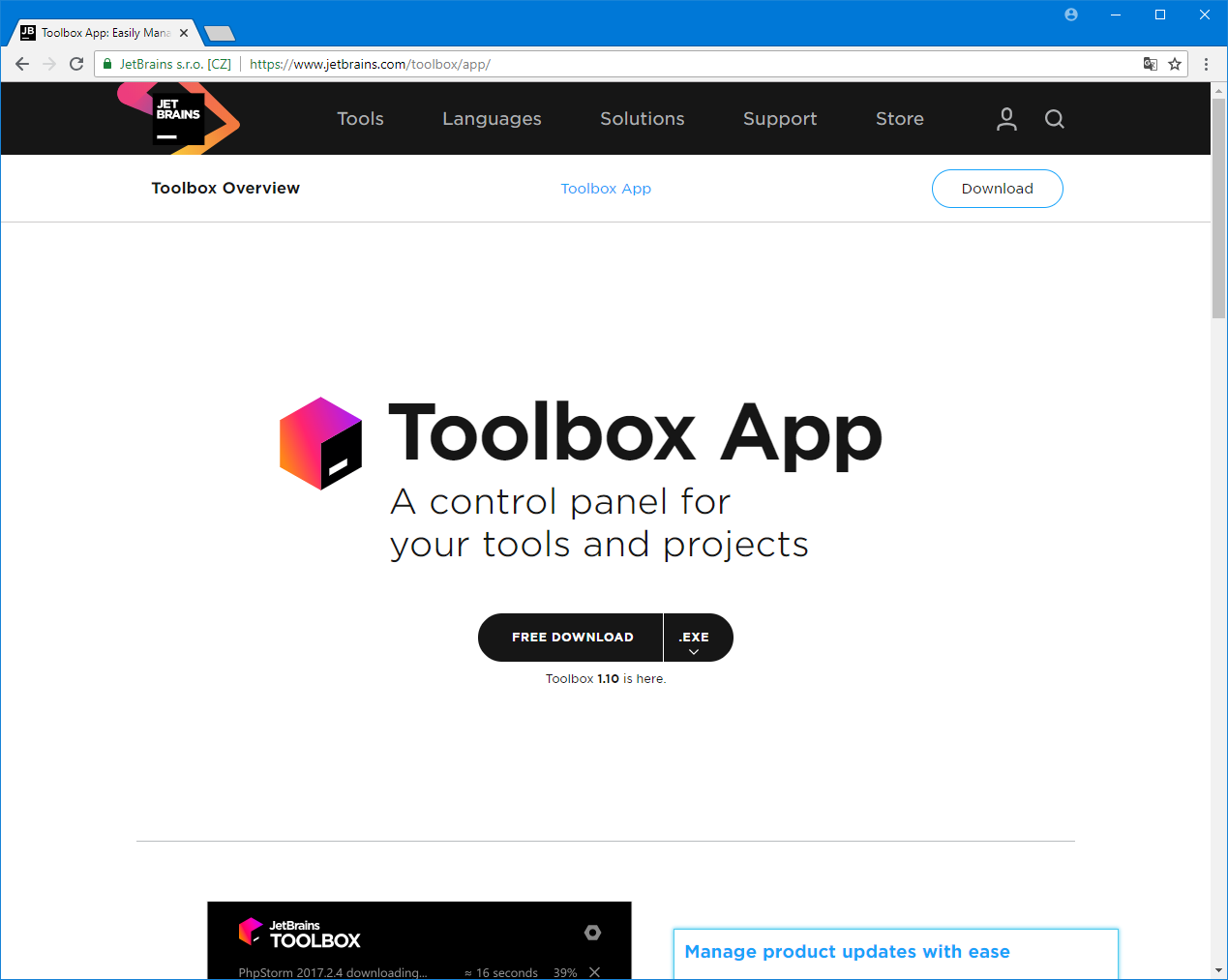1228x980 pixels.
Task: Click the settings gear icon in Toolbox preview
Action: click(x=592, y=933)
